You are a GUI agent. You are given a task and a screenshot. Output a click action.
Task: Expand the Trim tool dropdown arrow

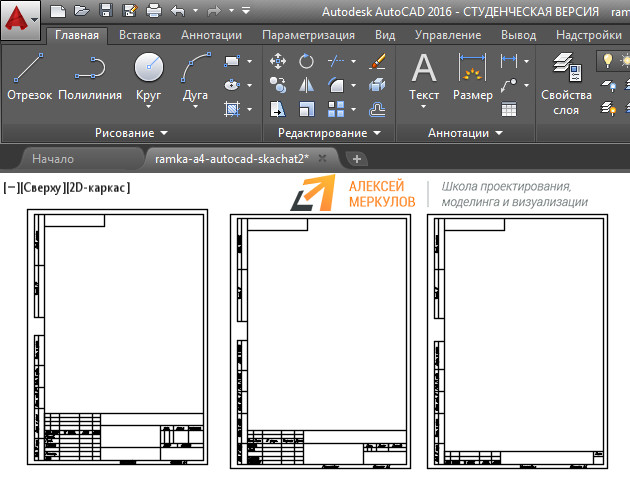(x=354, y=61)
